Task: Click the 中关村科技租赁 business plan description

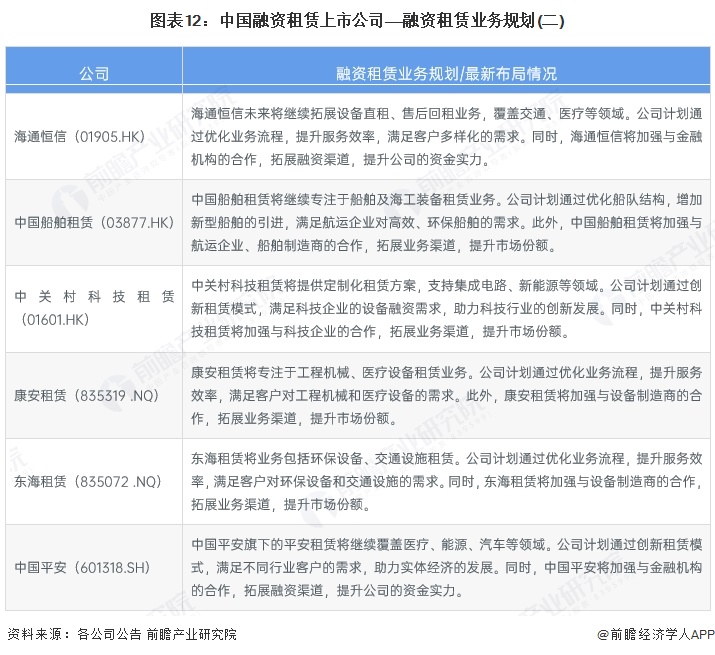Action: pyautogui.click(x=446, y=308)
